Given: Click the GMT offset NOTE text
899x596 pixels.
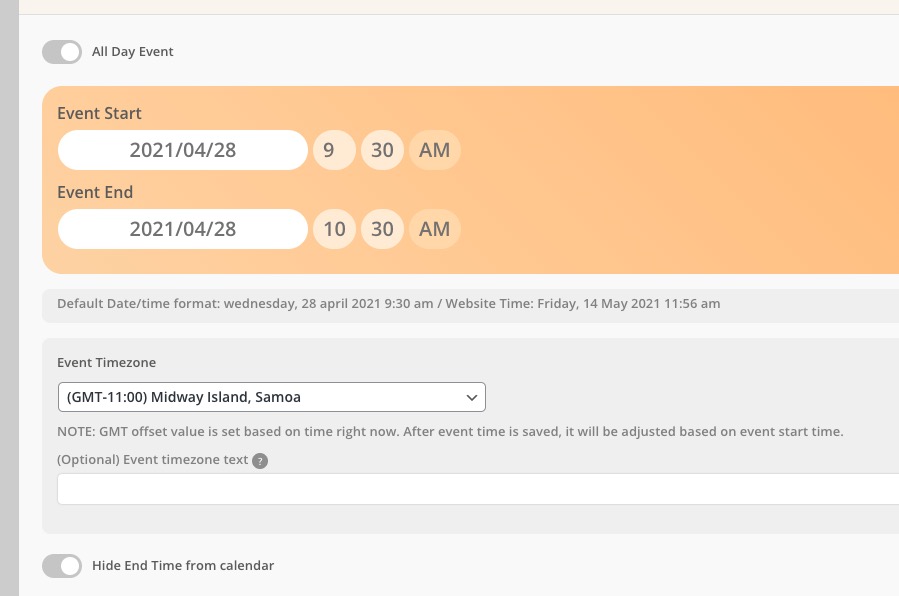Looking at the screenshot, I should [x=450, y=432].
